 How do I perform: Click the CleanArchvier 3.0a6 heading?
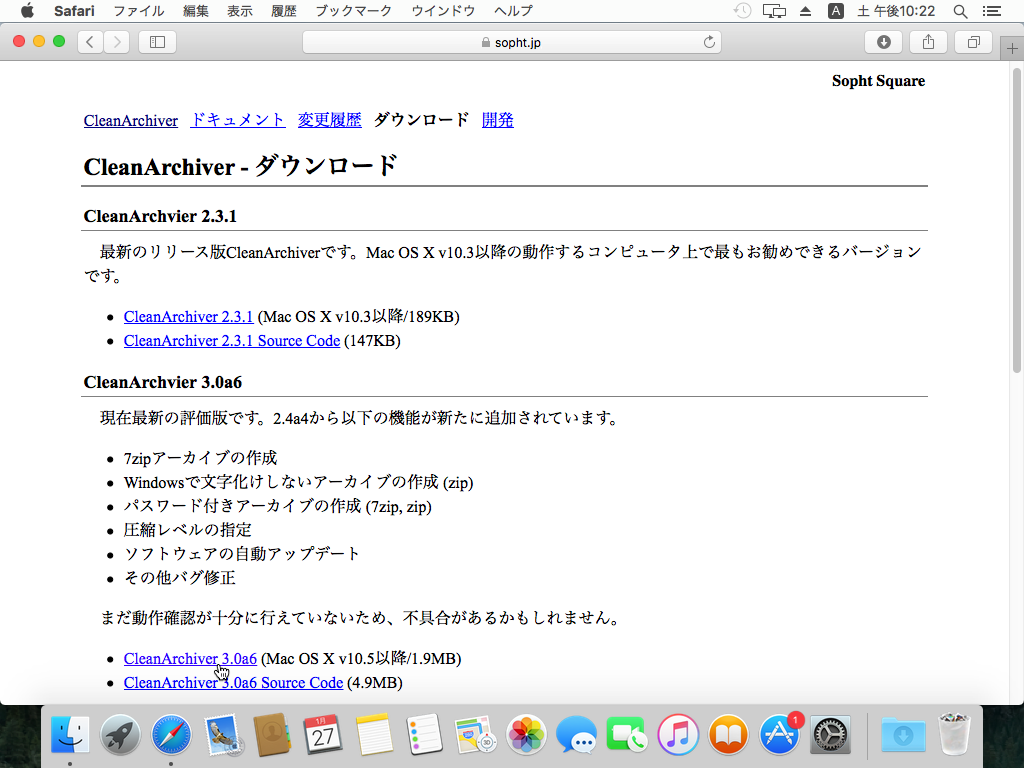coord(163,382)
